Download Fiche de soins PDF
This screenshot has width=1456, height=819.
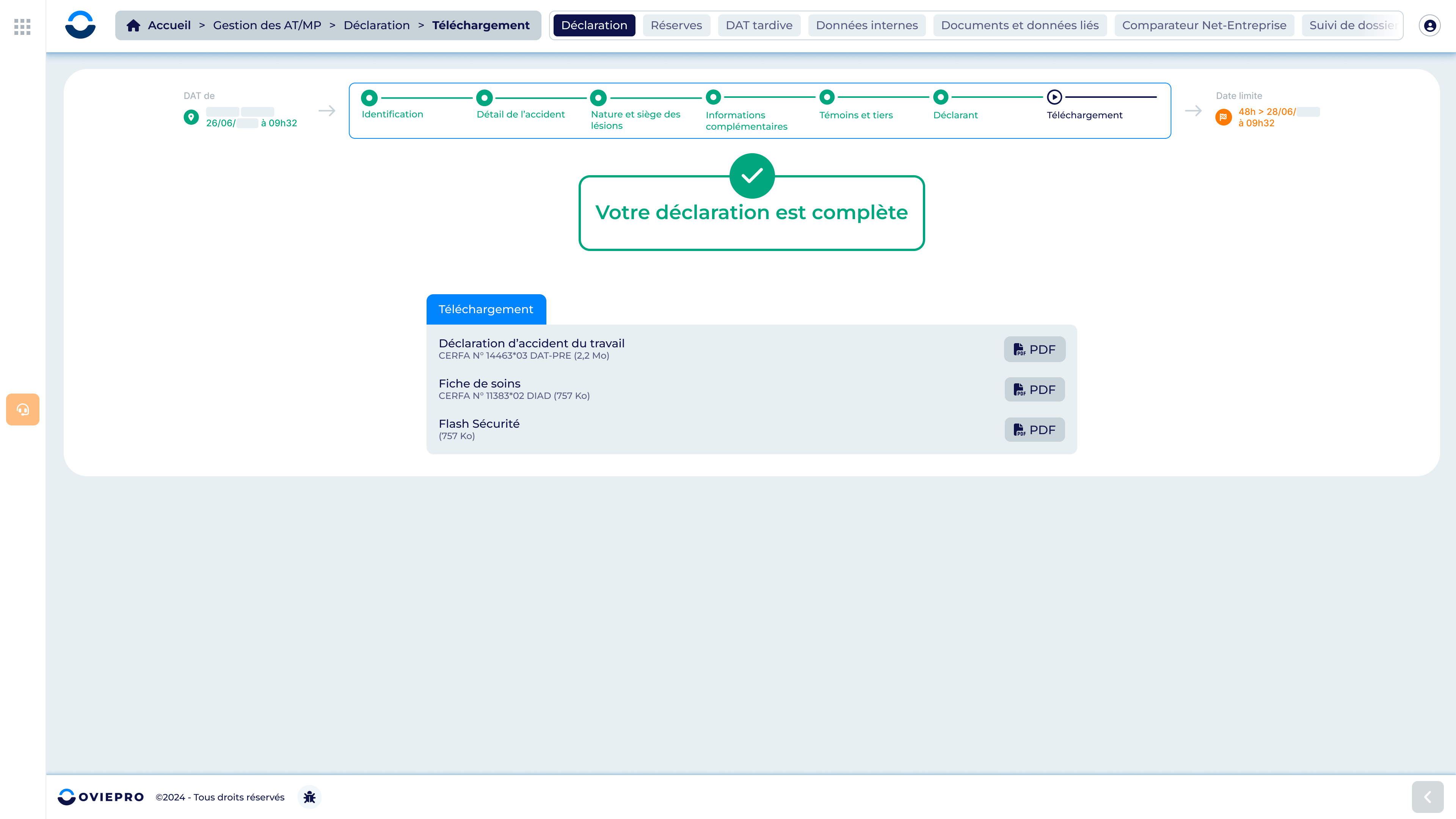1034,389
